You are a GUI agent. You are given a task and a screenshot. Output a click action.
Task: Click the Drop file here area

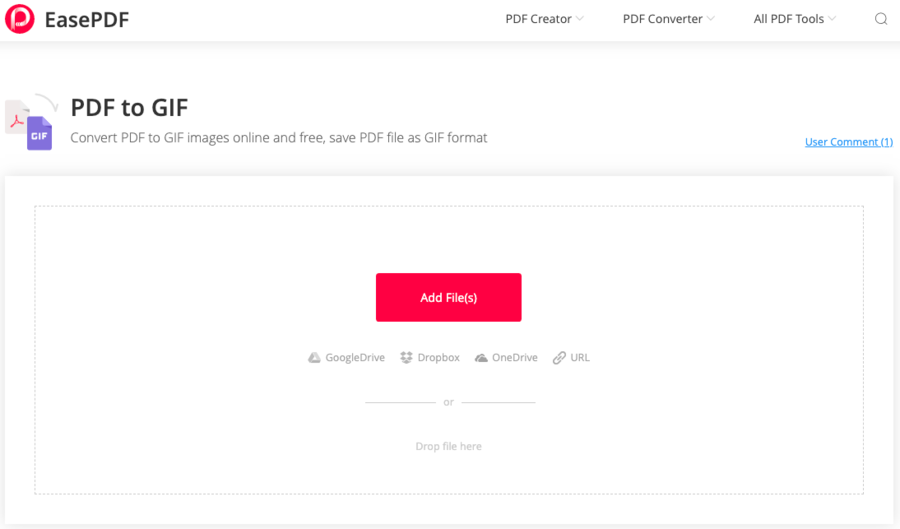(448, 446)
